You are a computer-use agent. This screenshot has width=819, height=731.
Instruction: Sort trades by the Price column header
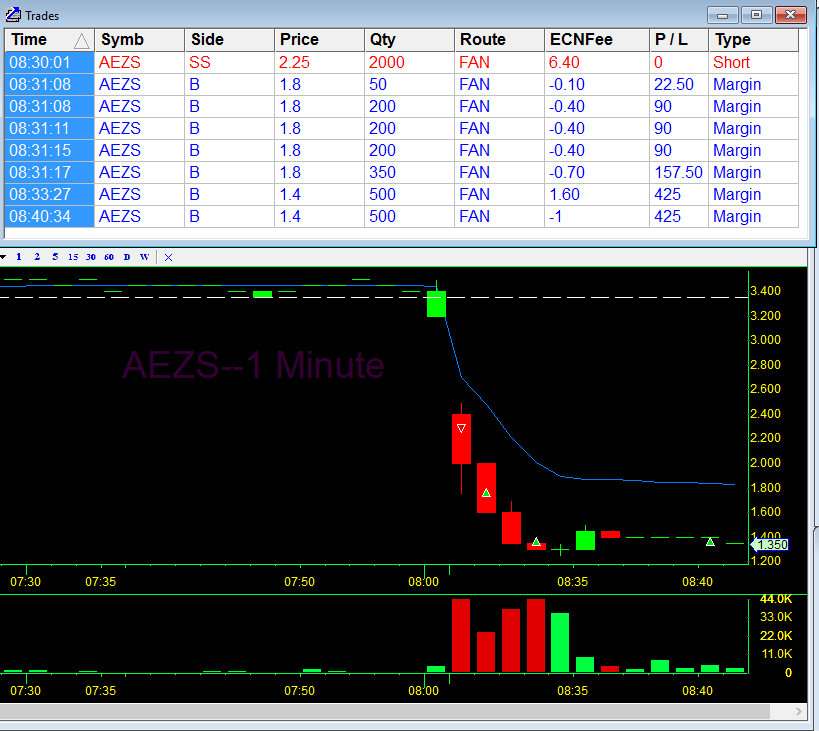[319, 40]
